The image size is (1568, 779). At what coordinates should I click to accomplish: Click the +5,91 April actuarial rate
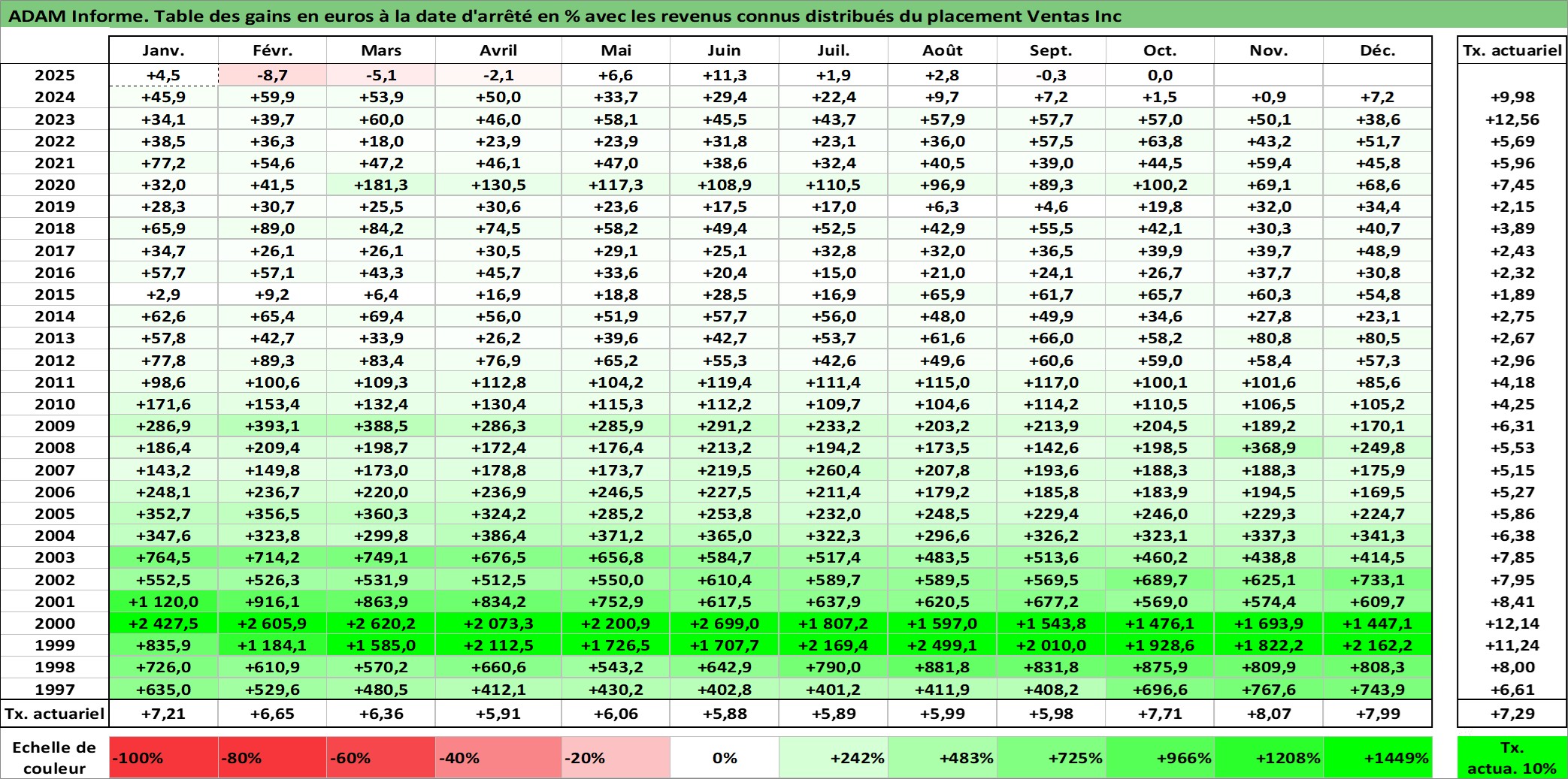coord(498,714)
